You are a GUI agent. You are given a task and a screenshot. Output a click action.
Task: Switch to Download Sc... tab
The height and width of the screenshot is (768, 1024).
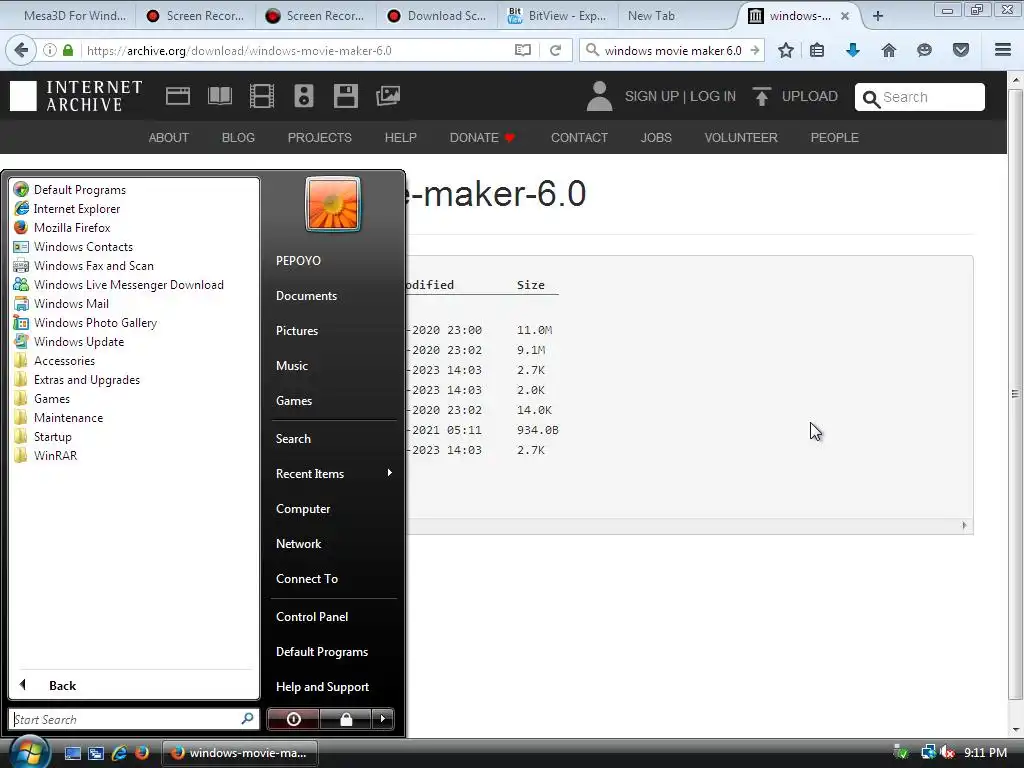438,16
